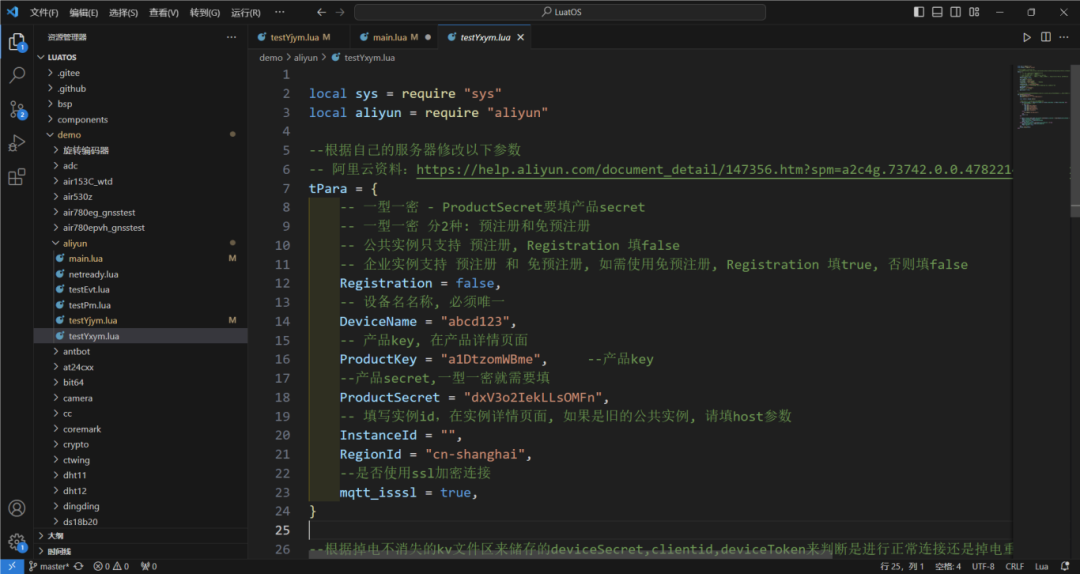Switch to the testYjym.lua tab
Viewport: 1080px width, 574px height.
(299, 37)
